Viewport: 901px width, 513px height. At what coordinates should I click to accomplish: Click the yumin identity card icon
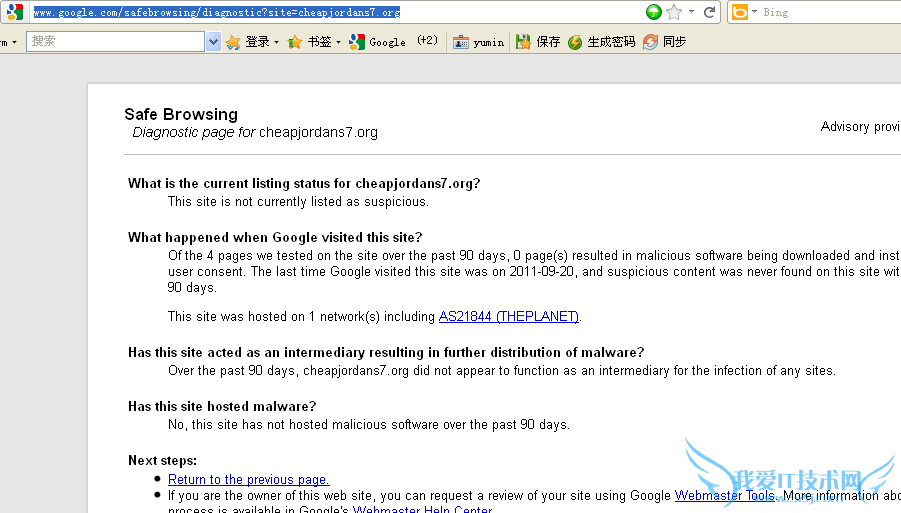(x=461, y=42)
